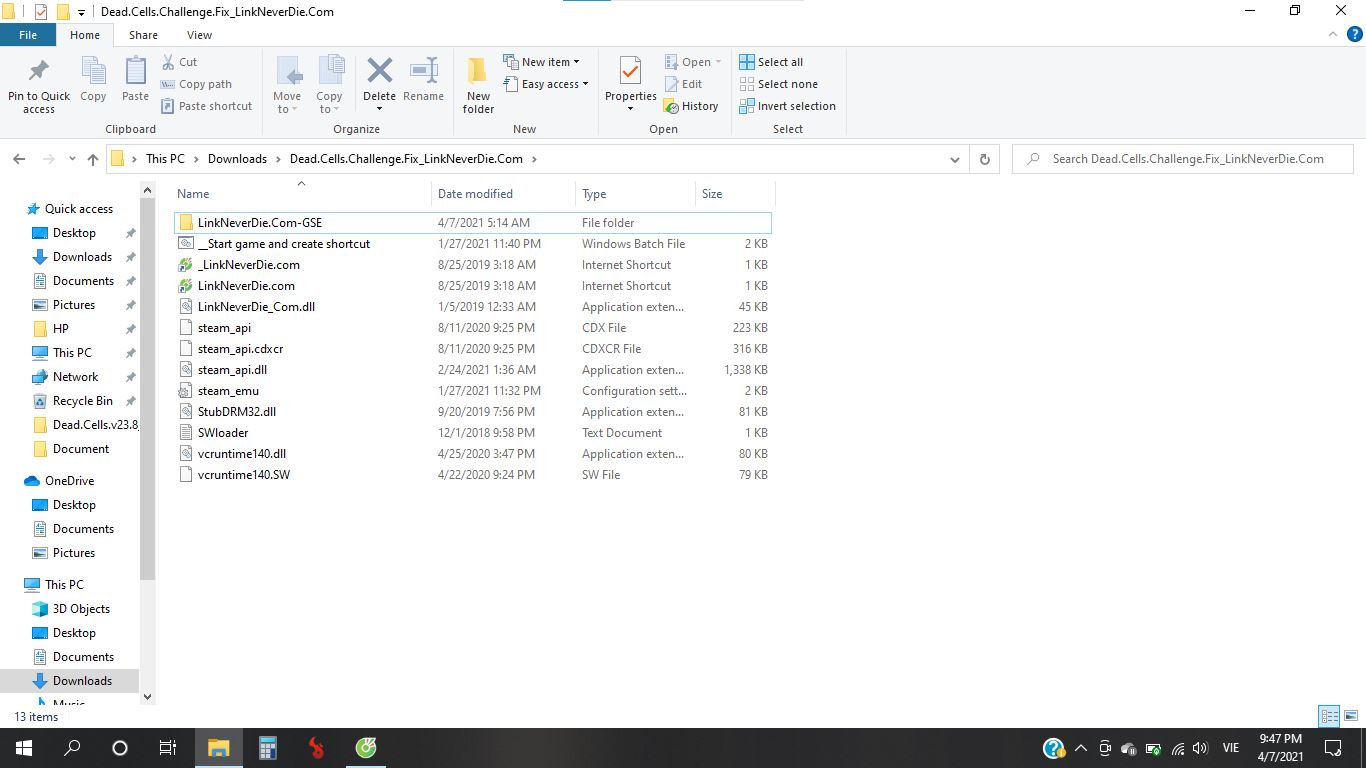Viewport: 1366px width, 768px height.
Task: Click Invert selection button
Action: [787, 106]
